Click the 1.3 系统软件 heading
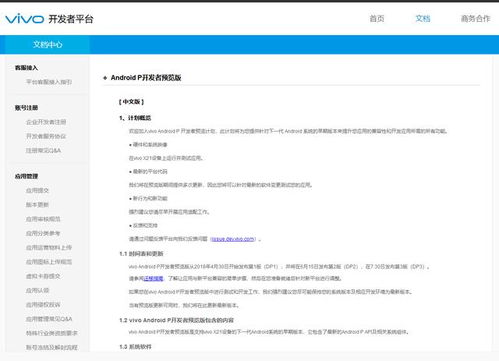 click(135, 347)
